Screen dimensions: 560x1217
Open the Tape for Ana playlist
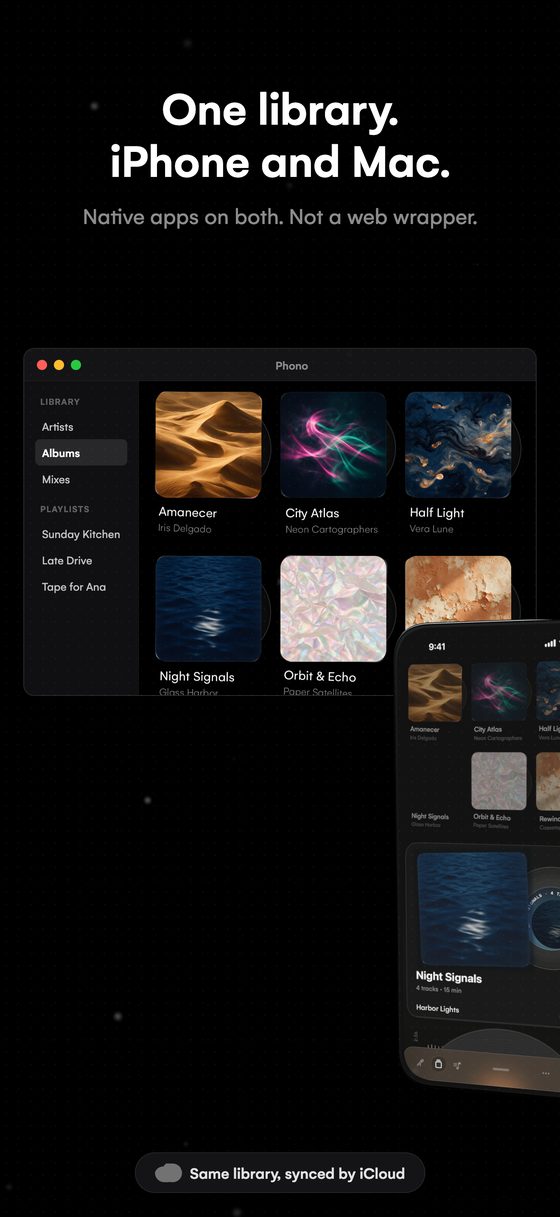pos(73,587)
